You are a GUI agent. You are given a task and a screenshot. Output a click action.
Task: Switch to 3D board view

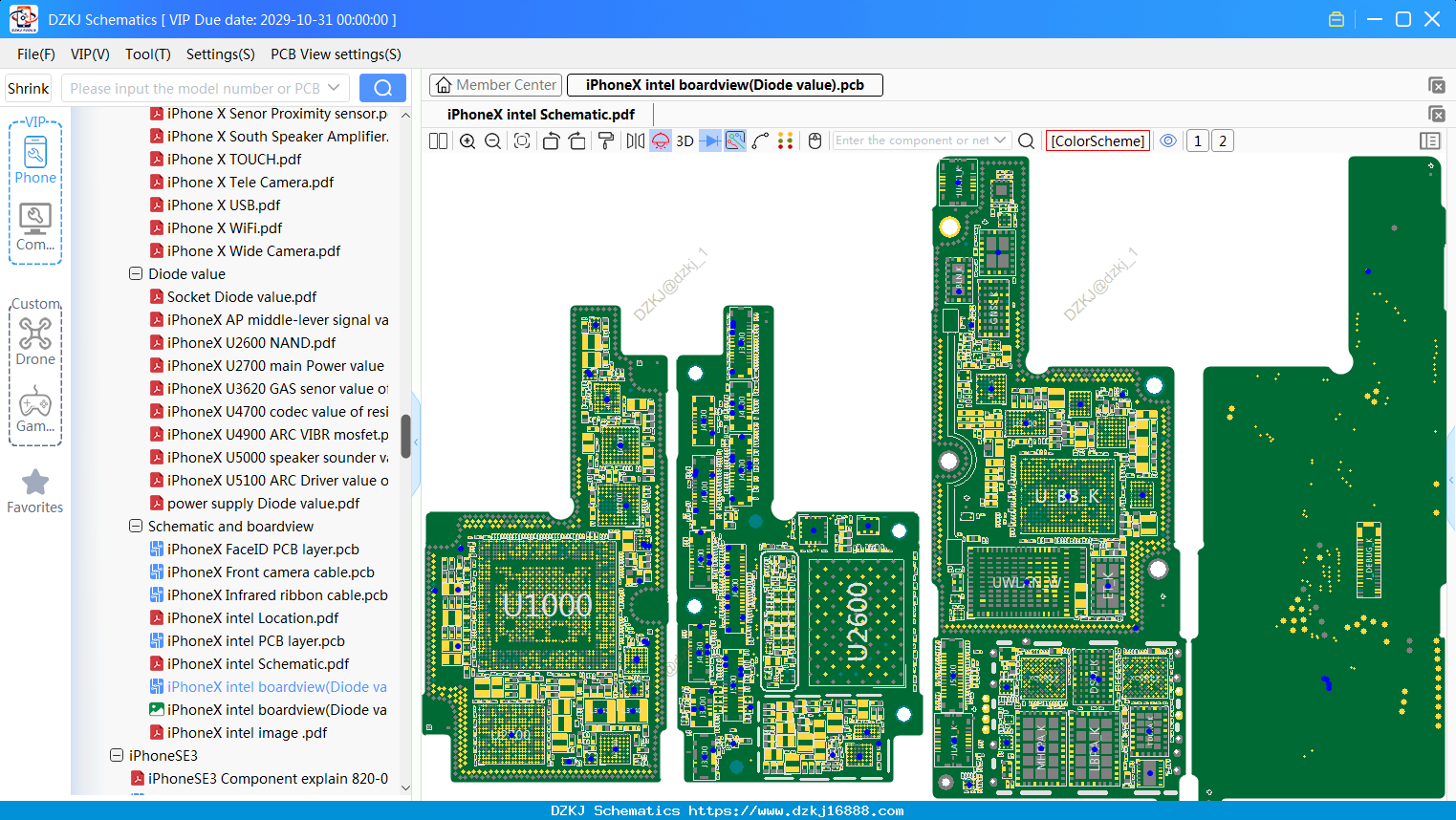[x=685, y=141]
